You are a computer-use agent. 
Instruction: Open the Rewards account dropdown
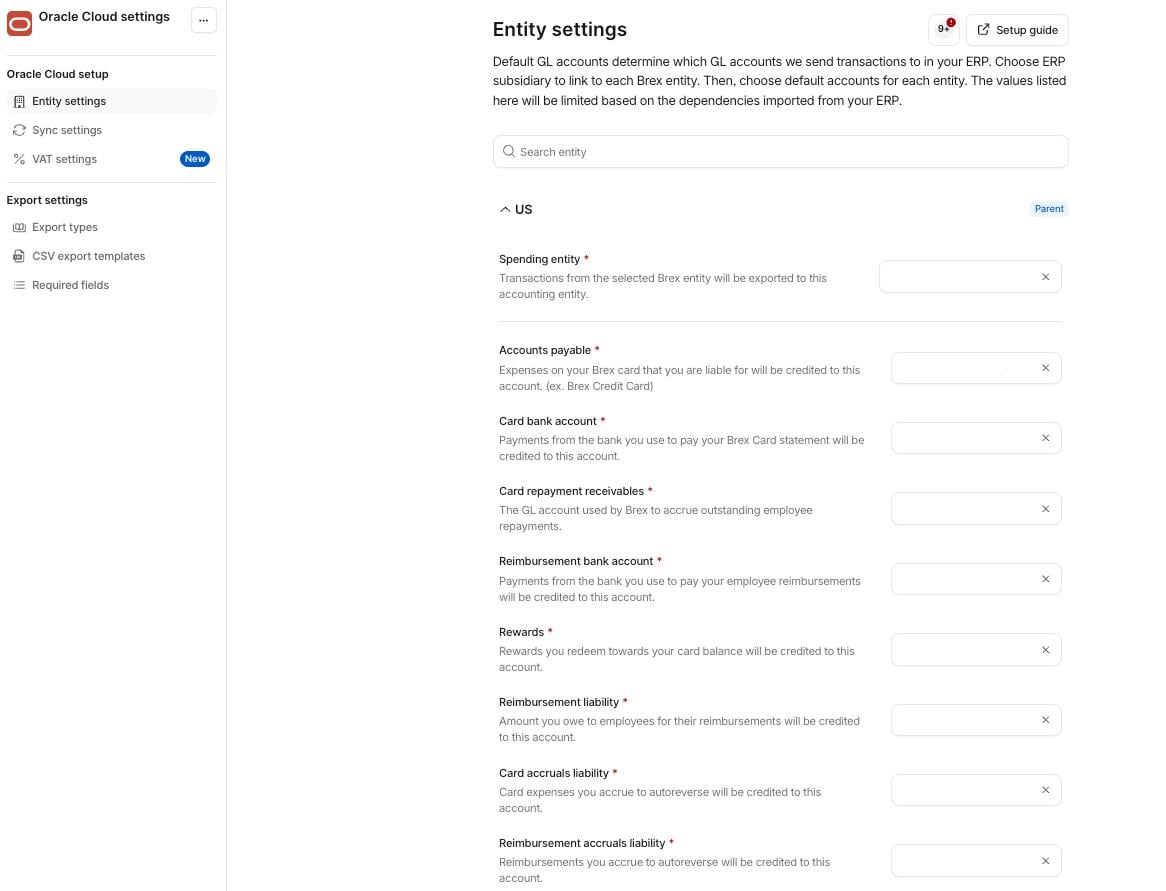[976, 650]
